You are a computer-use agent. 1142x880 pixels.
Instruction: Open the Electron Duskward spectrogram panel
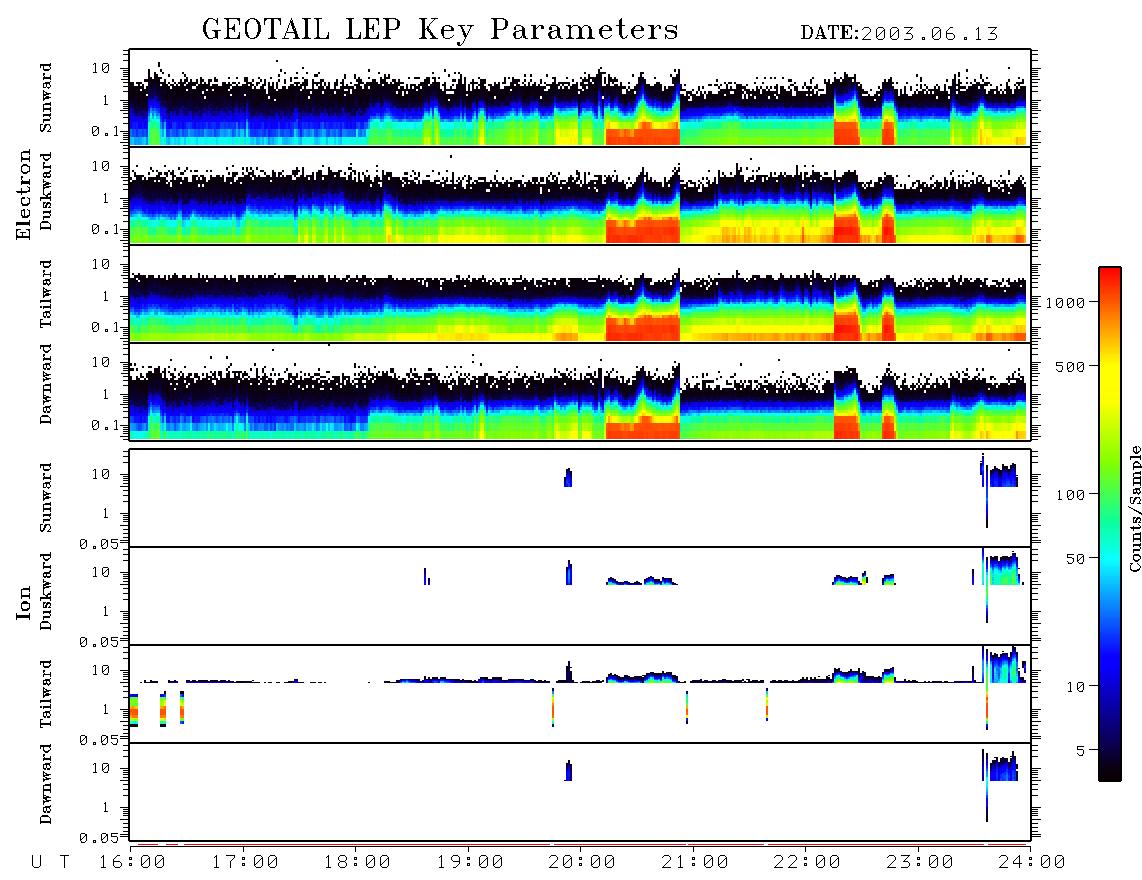(x=580, y=195)
